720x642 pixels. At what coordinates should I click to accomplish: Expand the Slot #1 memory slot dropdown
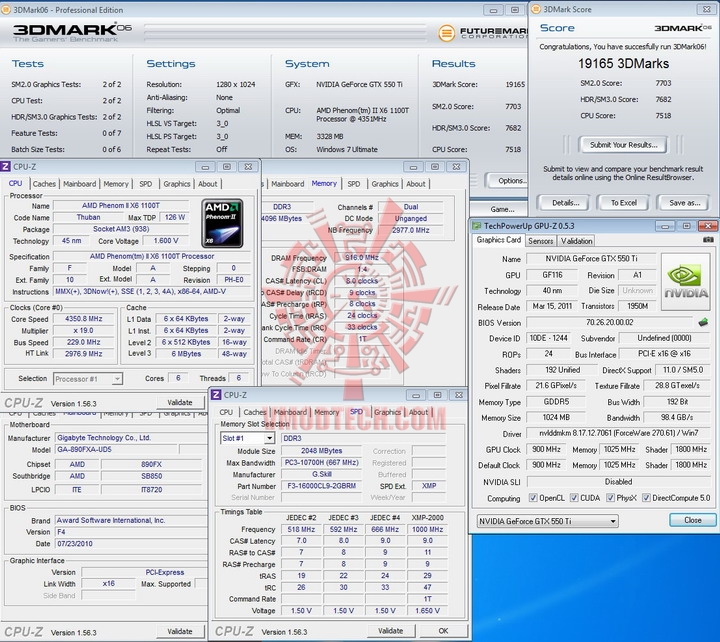(x=247, y=438)
